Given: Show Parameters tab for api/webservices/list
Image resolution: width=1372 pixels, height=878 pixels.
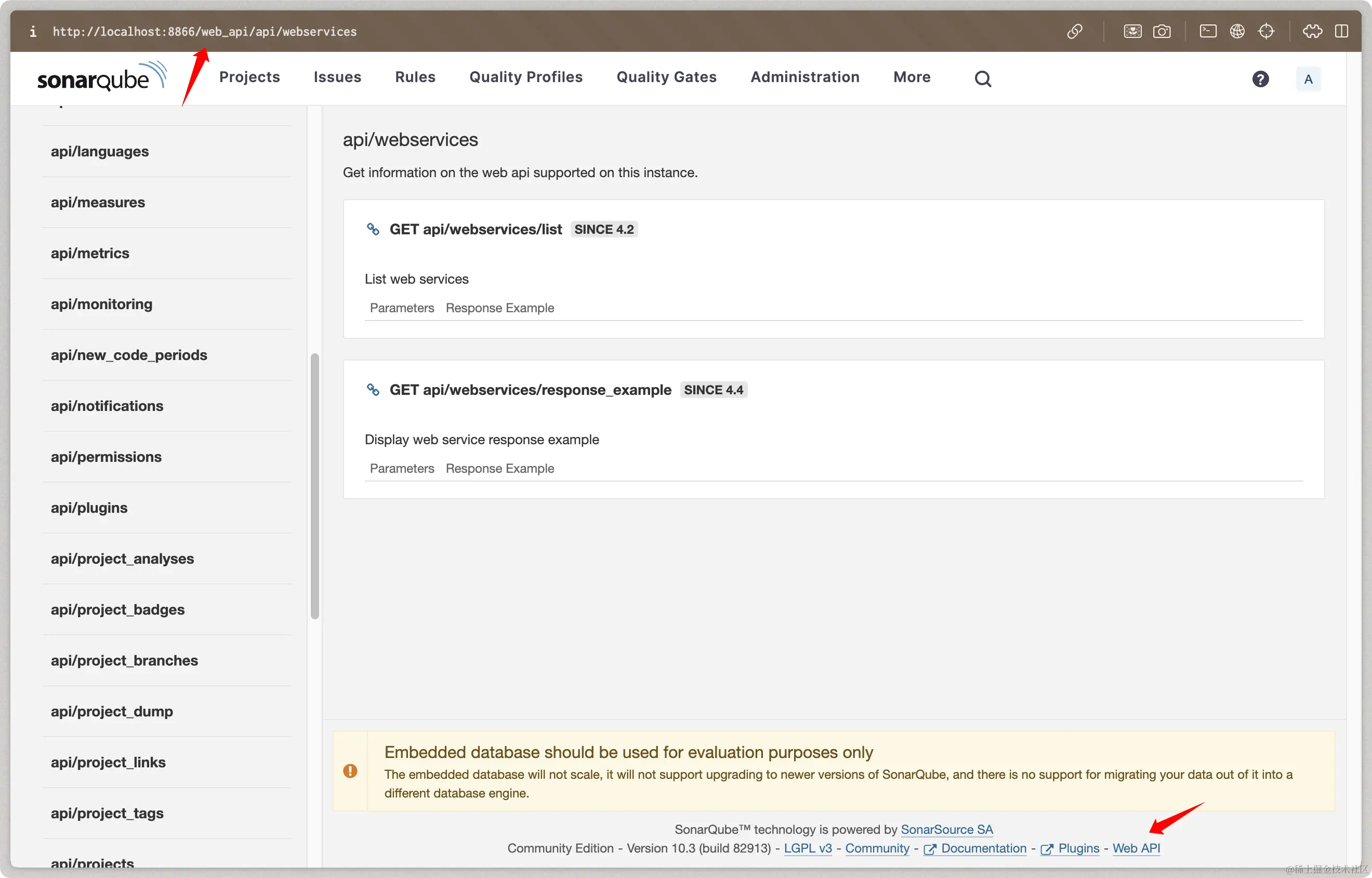Looking at the screenshot, I should 401,308.
